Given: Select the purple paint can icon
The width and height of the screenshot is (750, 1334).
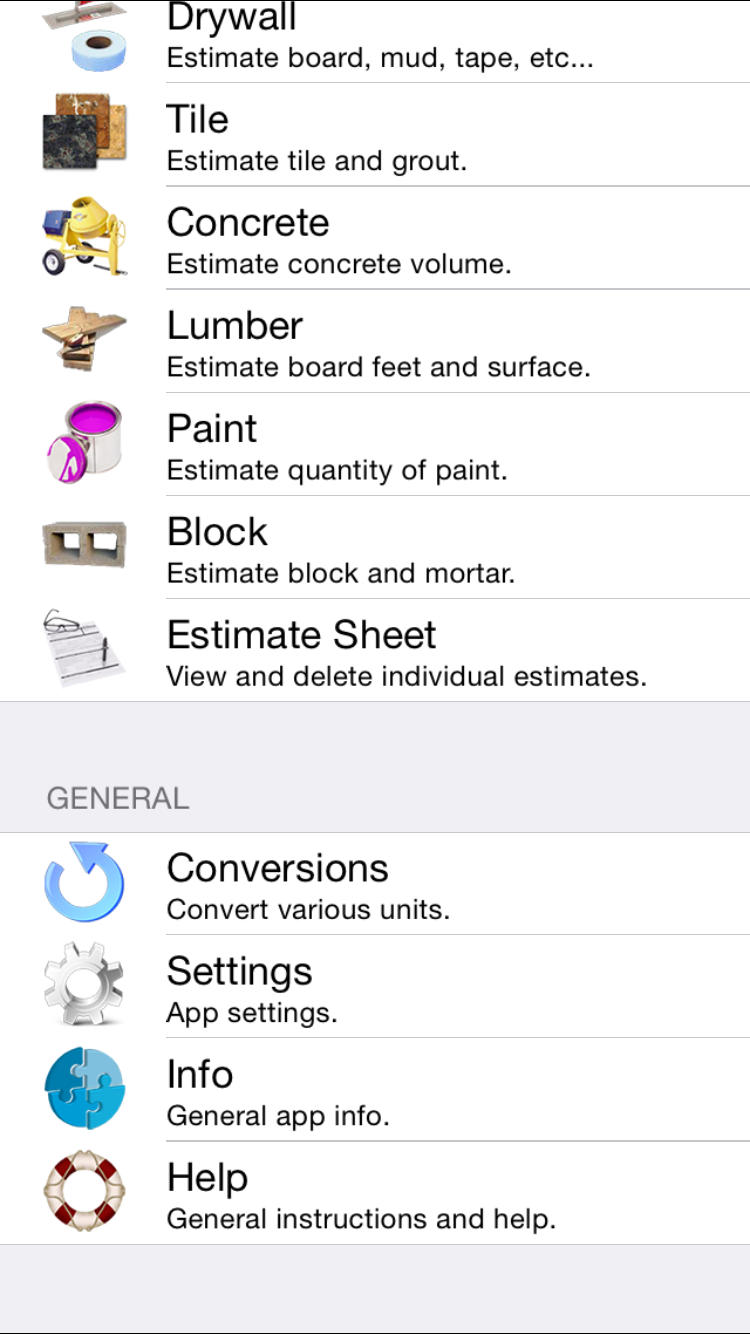Looking at the screenshot, I should tap(85, 442).
